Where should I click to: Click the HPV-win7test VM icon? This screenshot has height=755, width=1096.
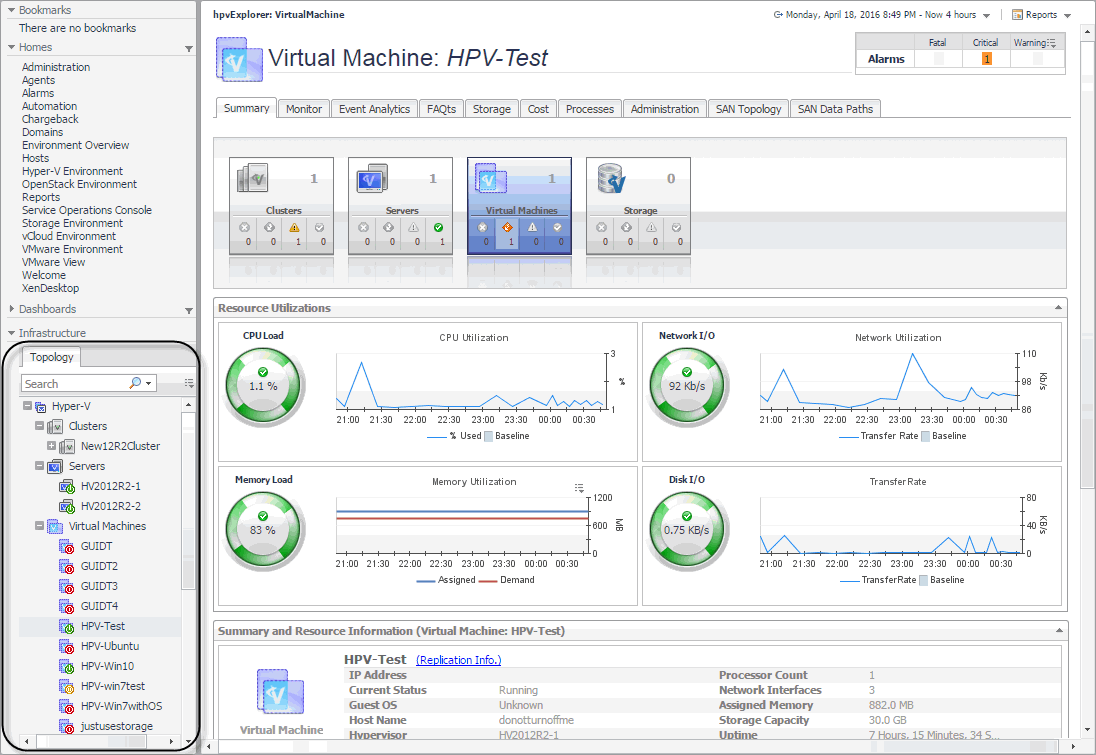[x=66, y=686]
